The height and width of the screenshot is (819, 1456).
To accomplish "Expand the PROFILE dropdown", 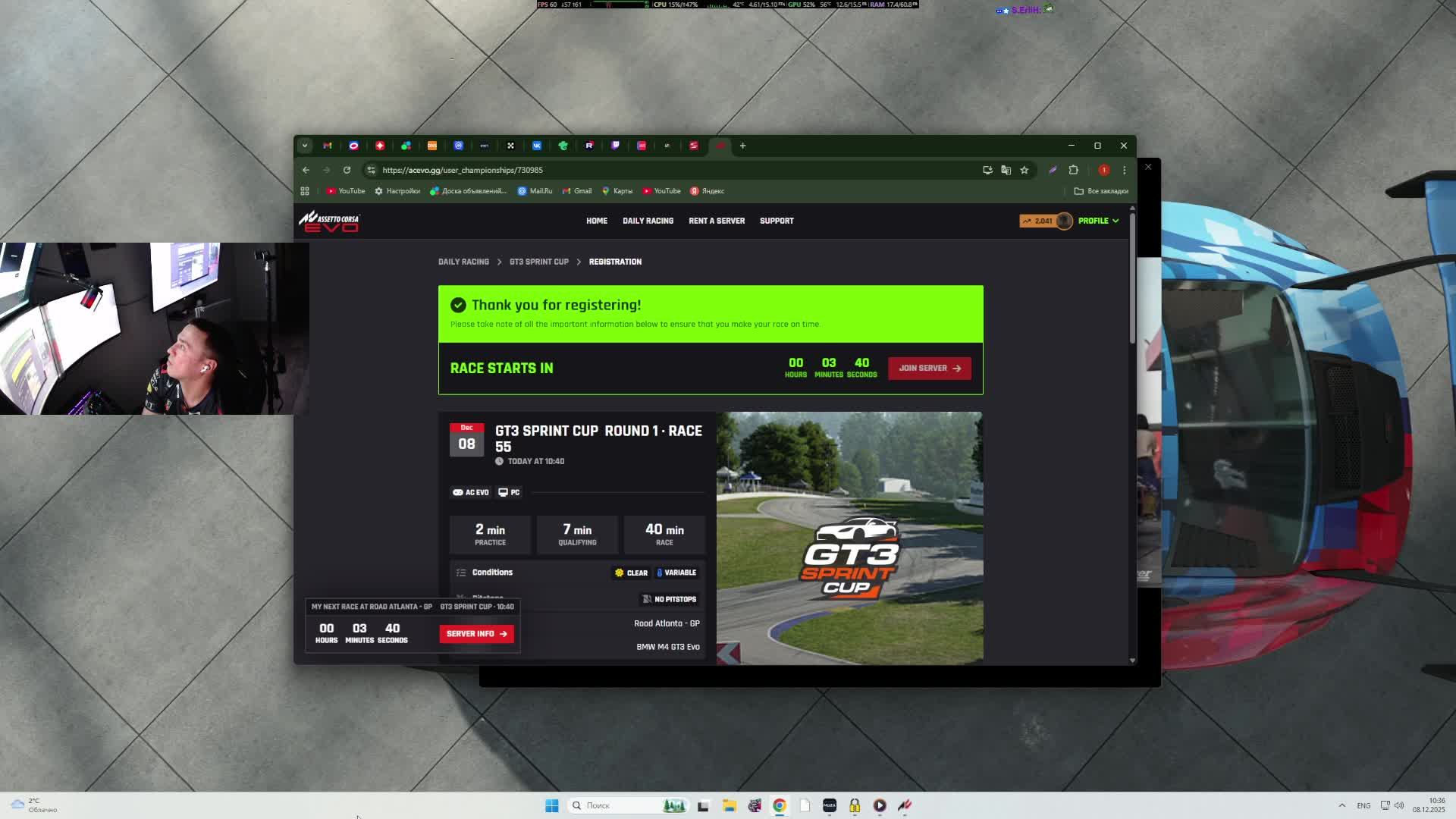I will (x=1098, y=221).
